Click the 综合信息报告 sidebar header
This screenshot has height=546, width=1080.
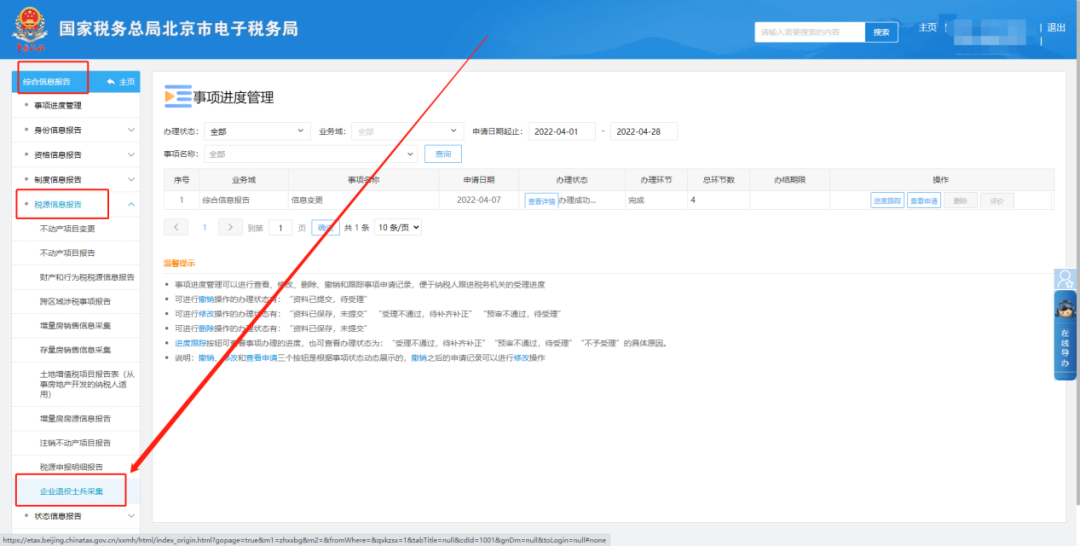[47, 81]
